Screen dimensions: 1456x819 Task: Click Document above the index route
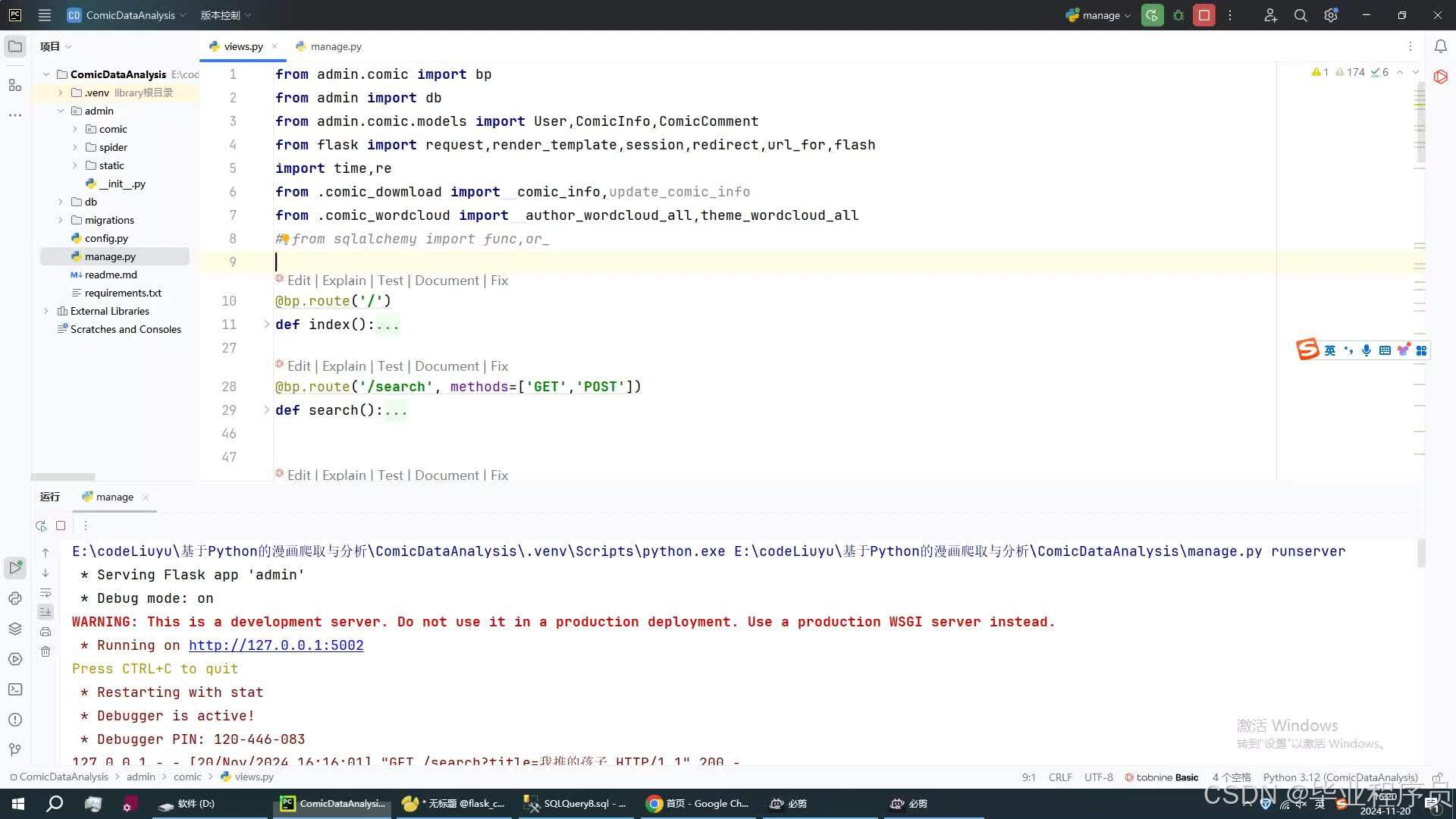(x=447, y=281)
